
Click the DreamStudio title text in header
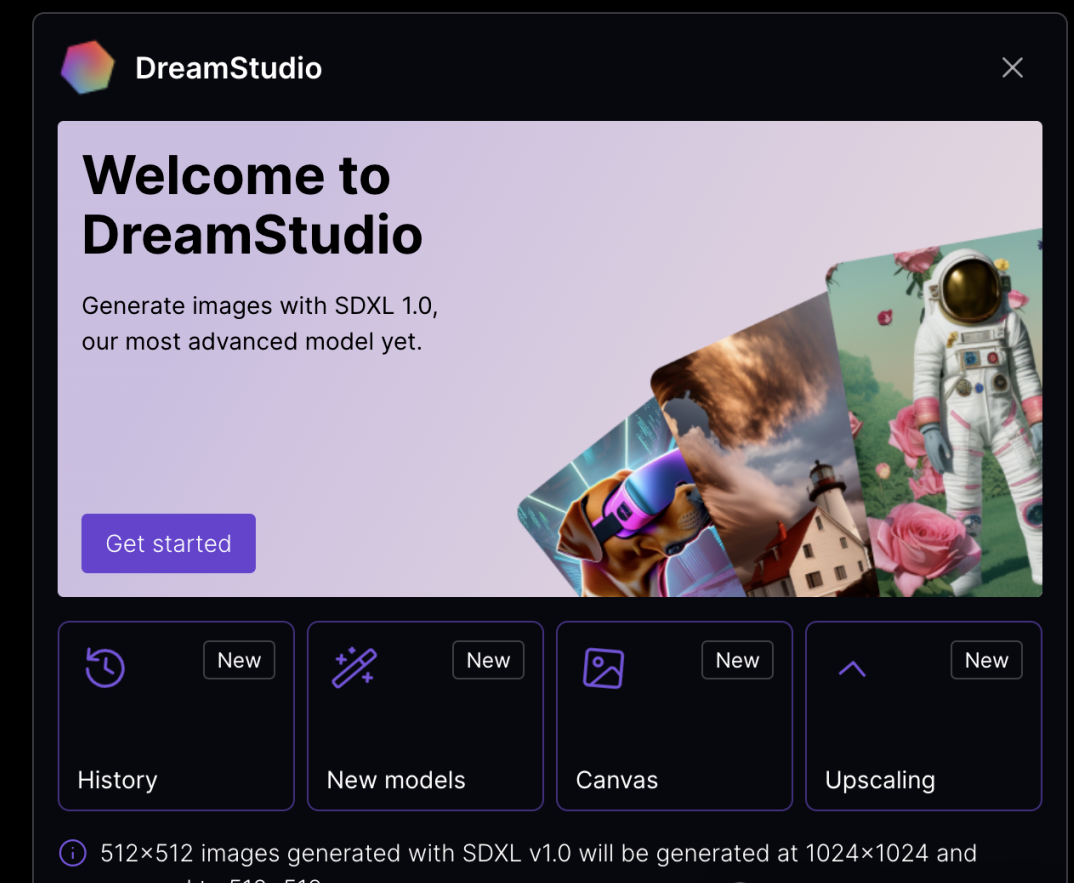click(228, 68)
